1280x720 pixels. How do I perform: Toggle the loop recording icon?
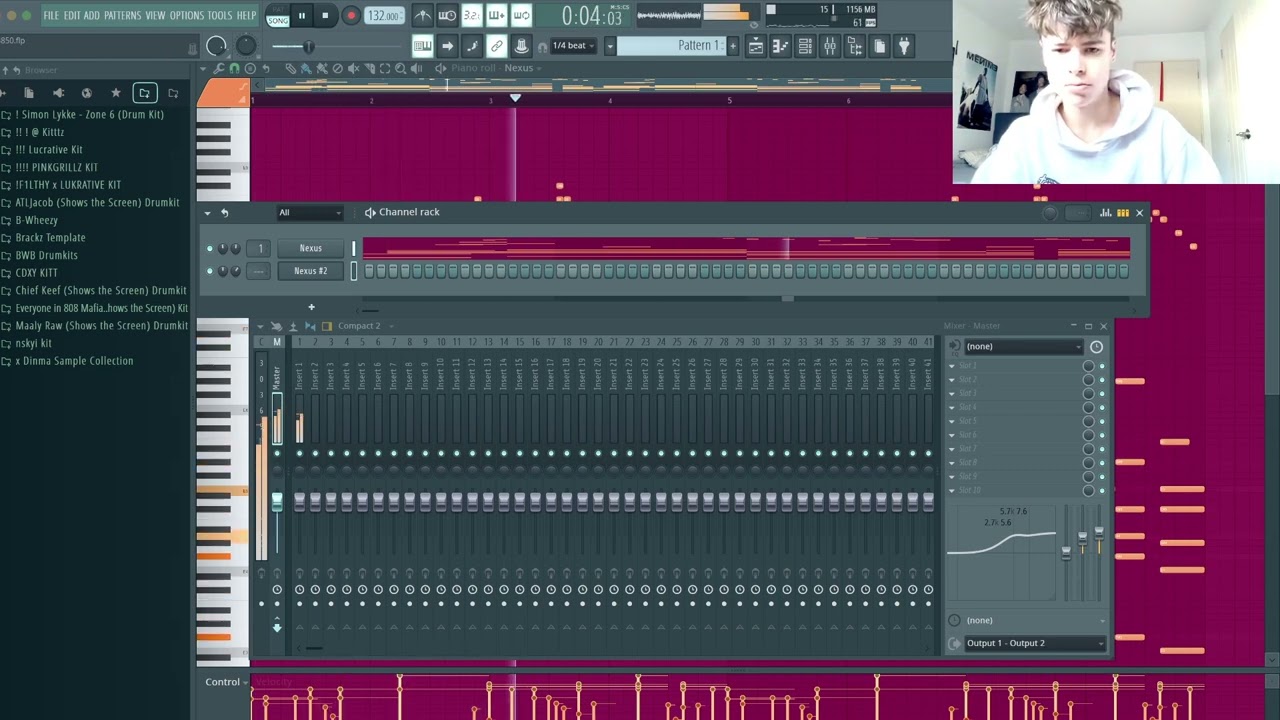coord(521,15)
